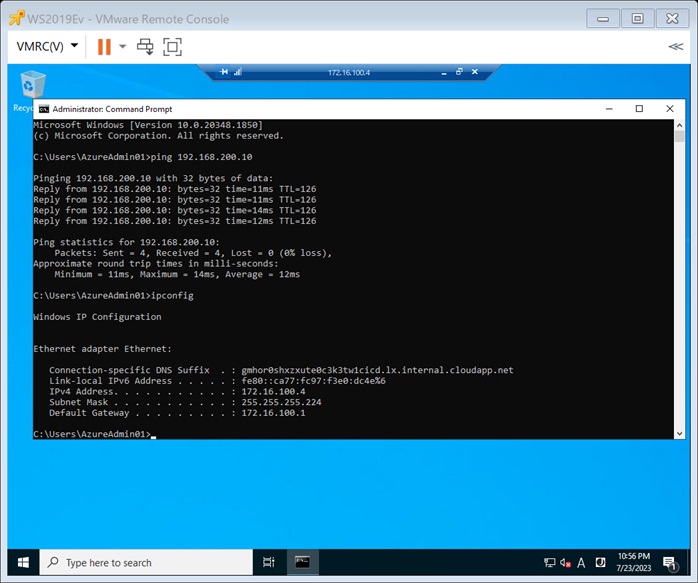Image resolution: width=698 pixels, height=583 pixels.
Task: Expand the power options arrow next to pause
Action: (123, 46)
